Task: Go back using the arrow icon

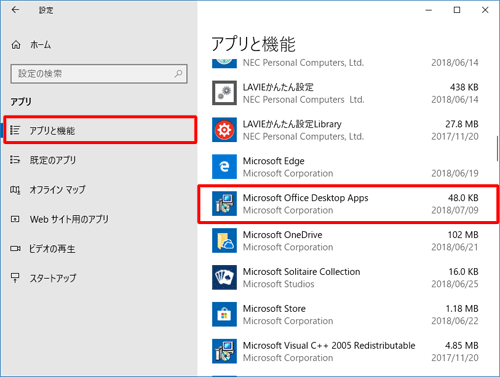Action: [x=15, y=10]
